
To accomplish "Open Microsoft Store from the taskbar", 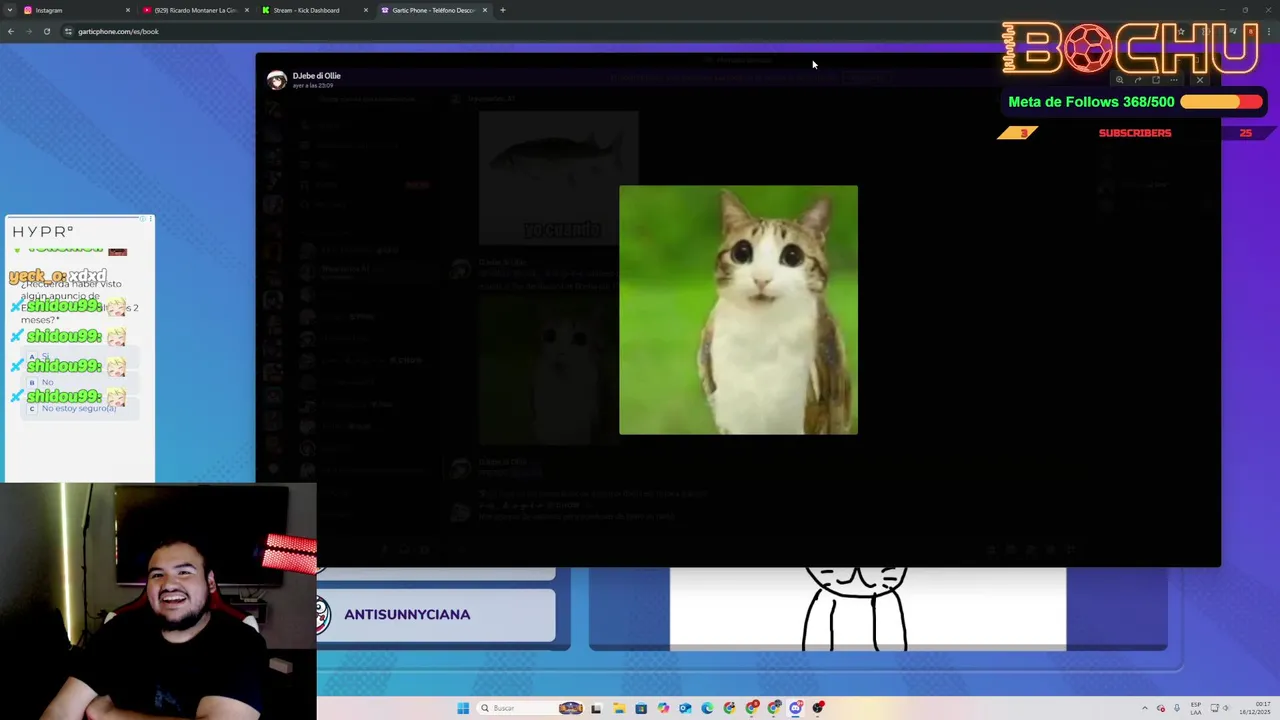I will (641, 708).
